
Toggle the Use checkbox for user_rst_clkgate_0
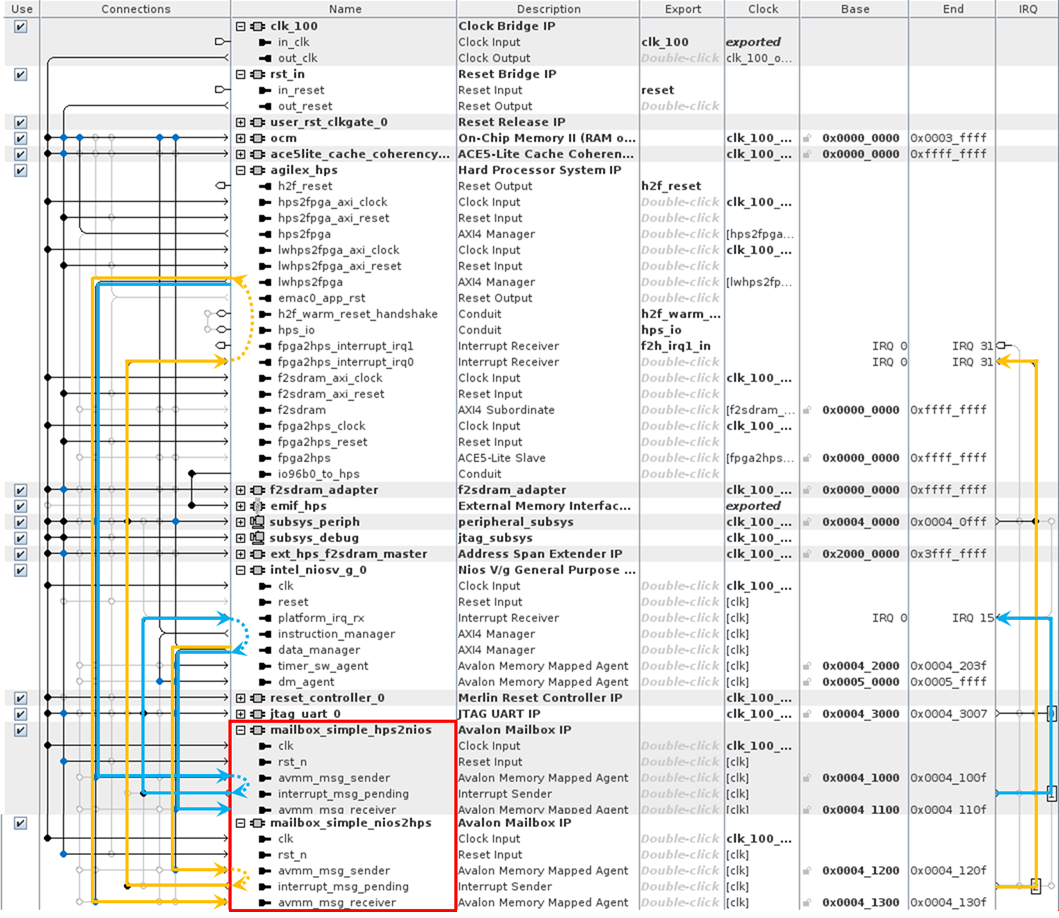click(21, 122)
